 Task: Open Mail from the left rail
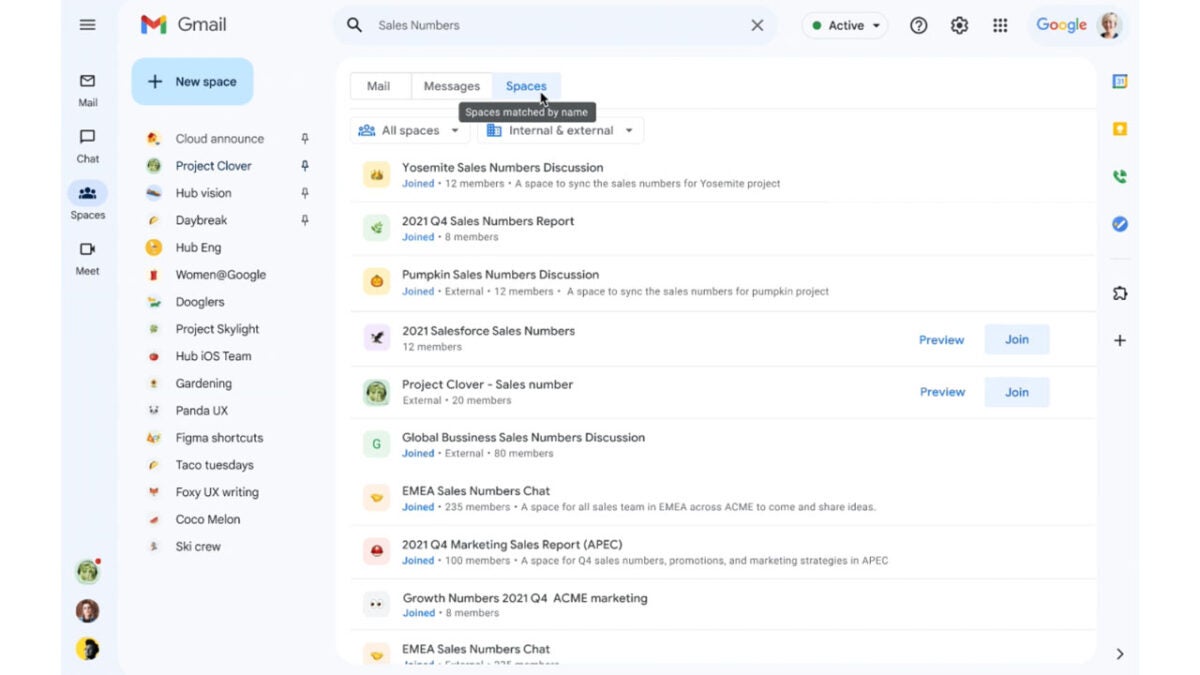[87, 89]
